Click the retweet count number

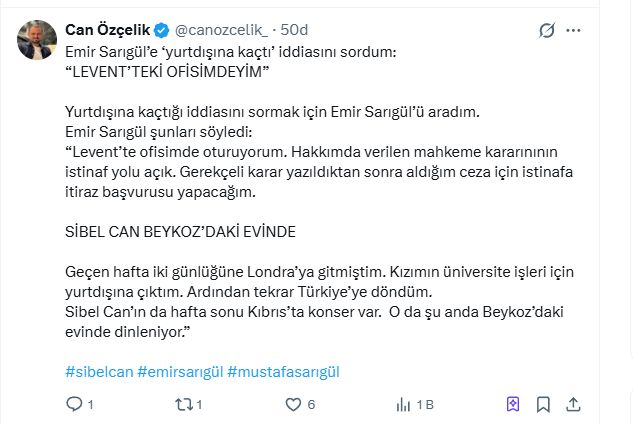200,405
